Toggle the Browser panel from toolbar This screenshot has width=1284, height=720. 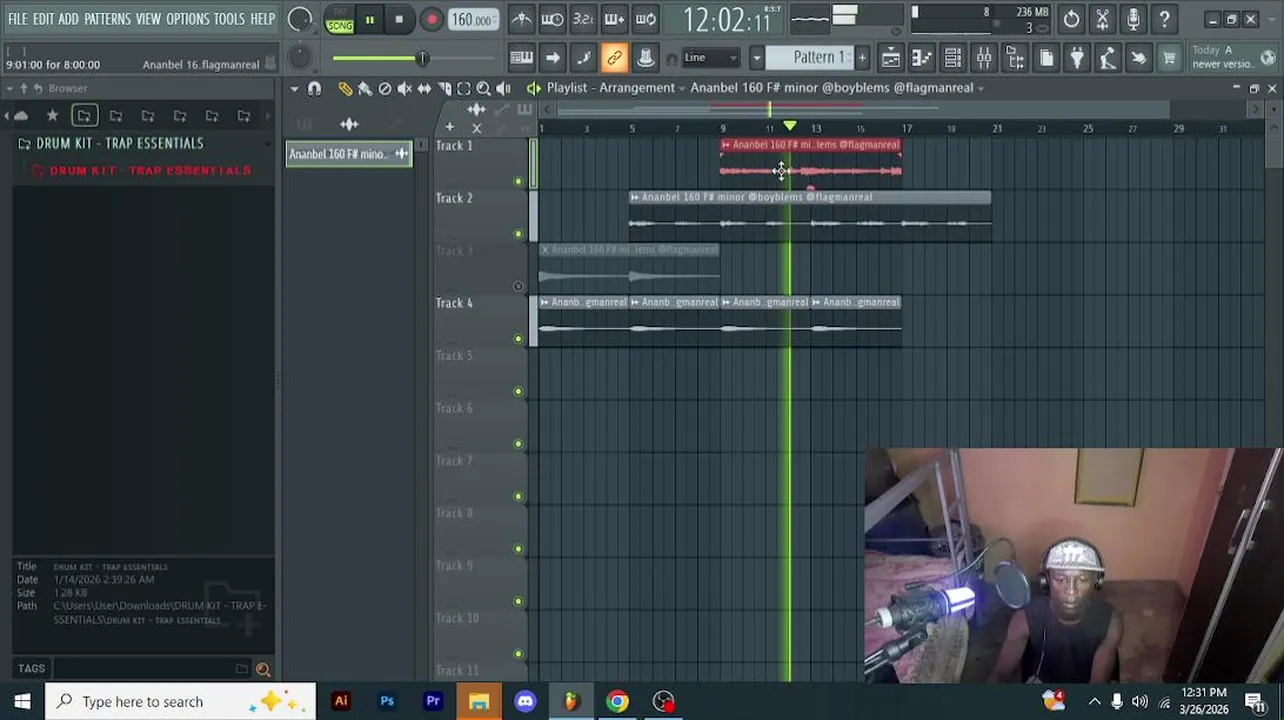click(1015, 58)
